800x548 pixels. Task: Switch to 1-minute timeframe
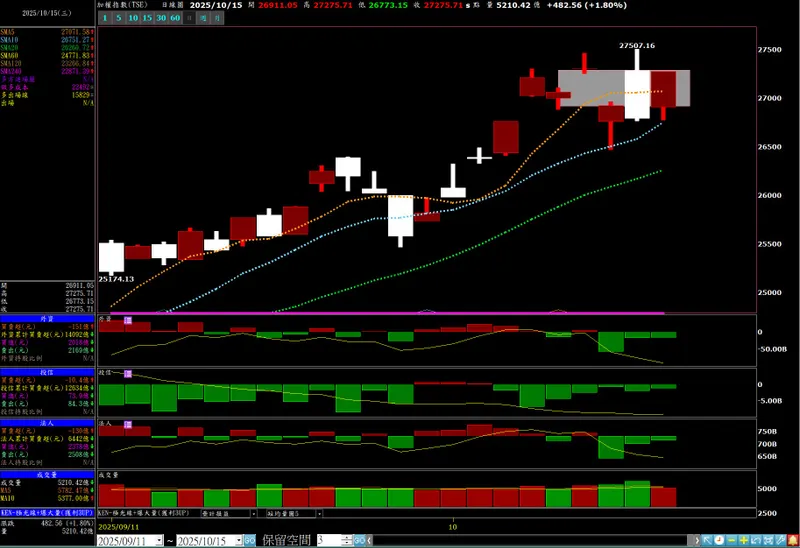click(105, 18)
